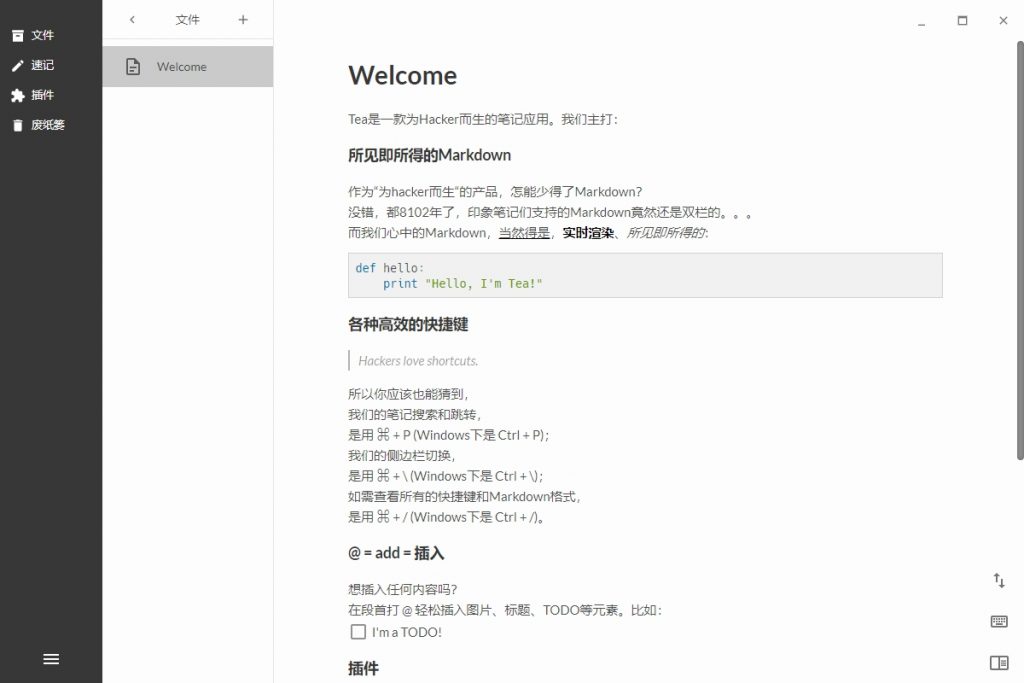
Task: Click the bold 实时渲染 text
Action: [588, 233]
